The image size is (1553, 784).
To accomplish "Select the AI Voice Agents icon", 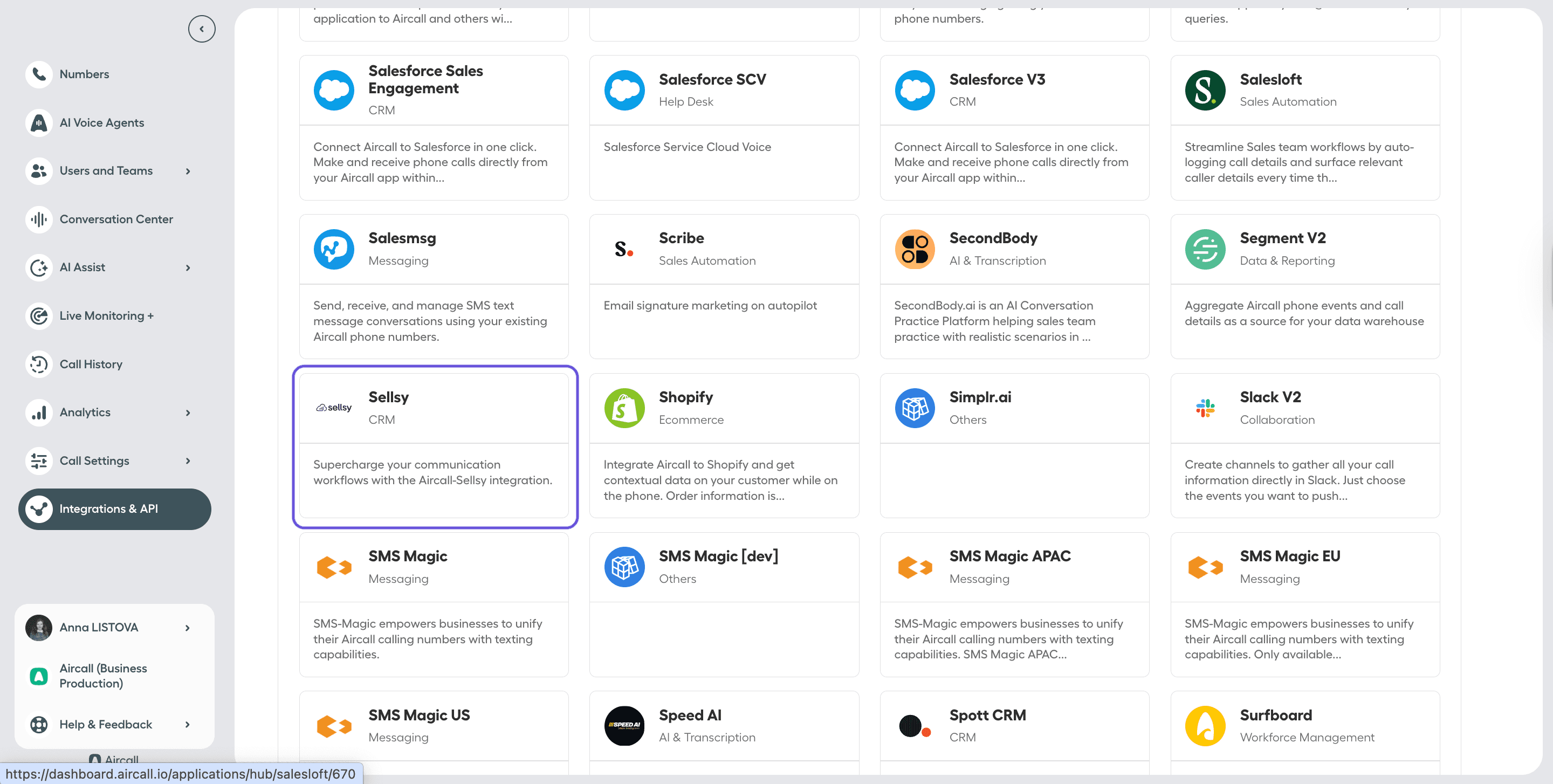I will pos(39,122).
